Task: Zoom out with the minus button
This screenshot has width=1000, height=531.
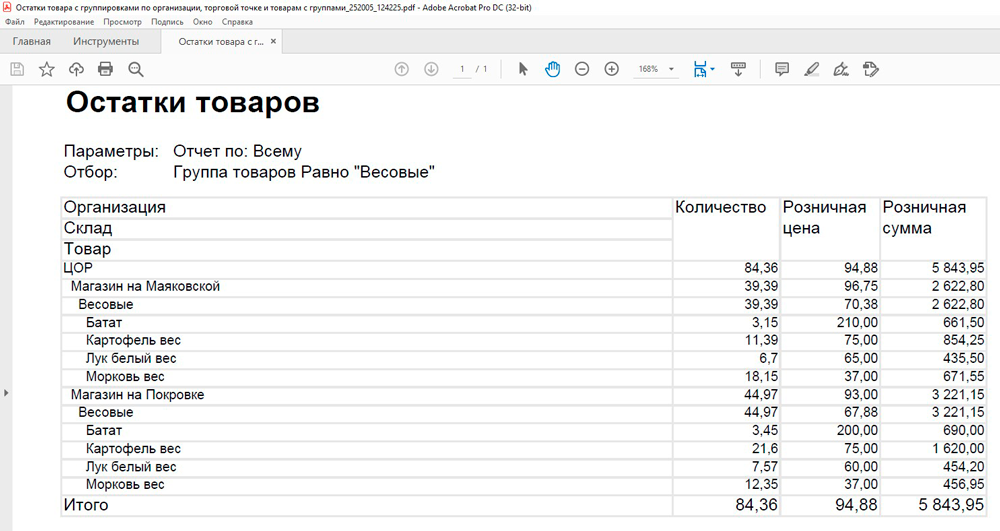Action: point(582,69)
